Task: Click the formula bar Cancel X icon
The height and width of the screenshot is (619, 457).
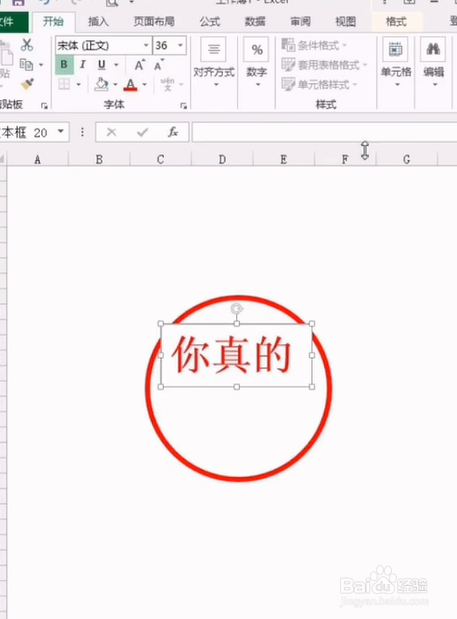Action: pyautogui.click(x=112, y=132)
